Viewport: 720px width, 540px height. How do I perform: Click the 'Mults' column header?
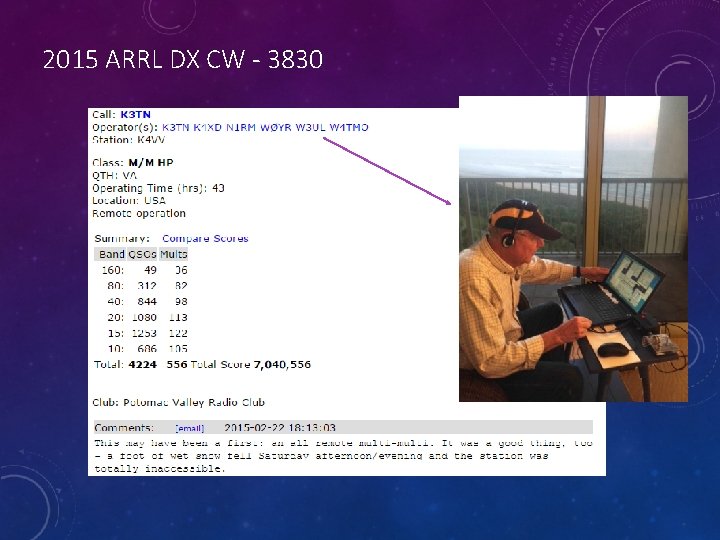tap(174, 254)
